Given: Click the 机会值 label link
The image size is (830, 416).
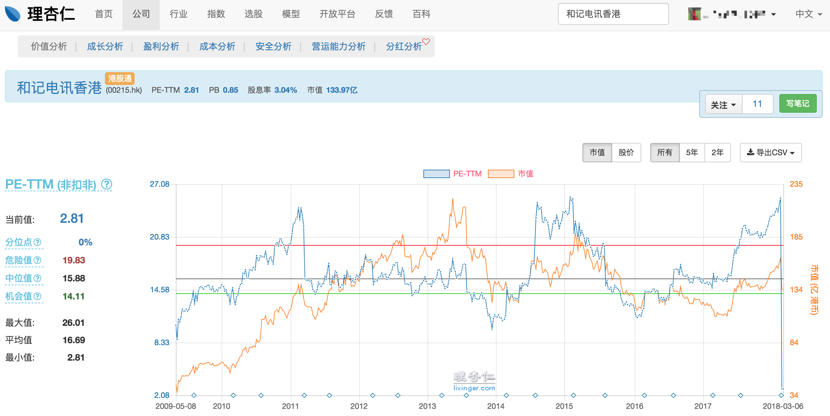Looking at the screenshot, I should 19,296.
